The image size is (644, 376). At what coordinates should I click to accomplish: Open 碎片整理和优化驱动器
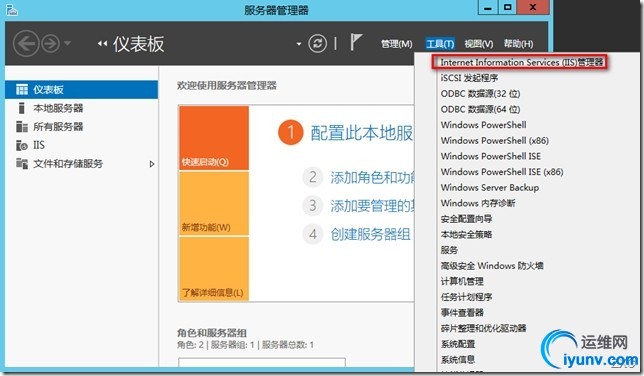tap(483, 328)
